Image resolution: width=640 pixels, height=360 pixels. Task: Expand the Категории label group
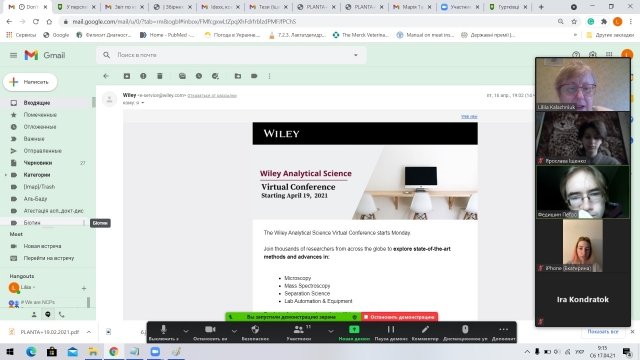pyautogui.click(x=6, y=175)
